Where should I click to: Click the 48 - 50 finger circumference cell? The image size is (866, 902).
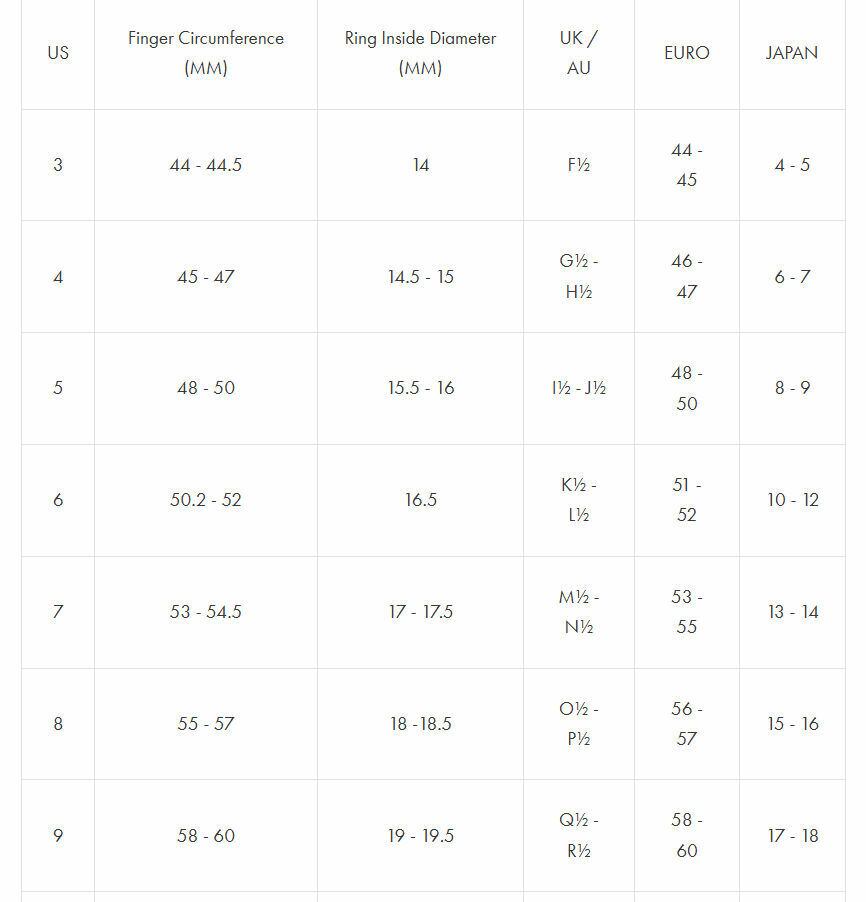206,388
